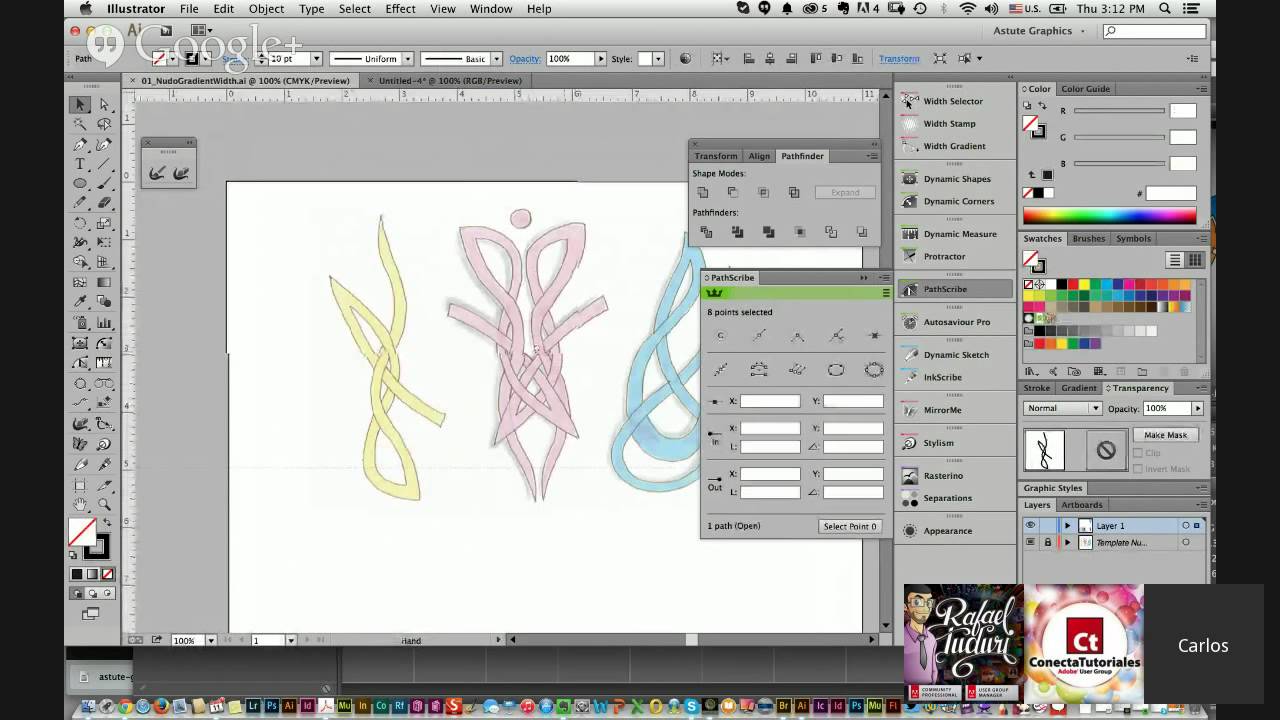This screenshot has height=720, width=1280.
Task: Toggle the lock on Template layer
Action: pyautogui.click(x=1048, y=543)
